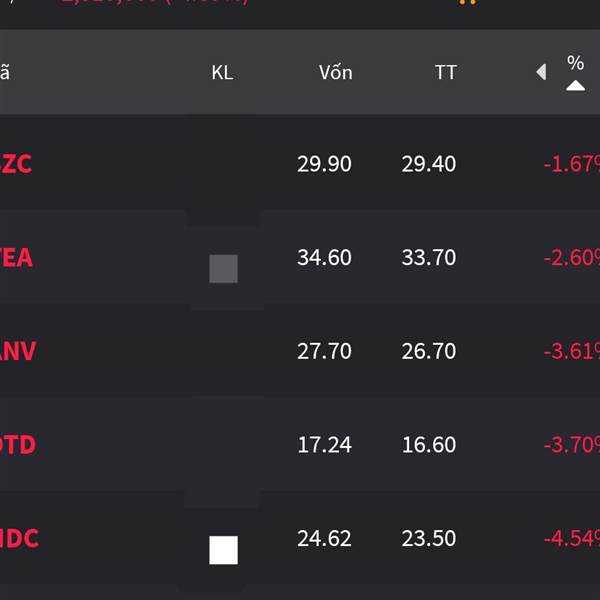Sort the list by the Vốn column

(x=335, y=72)
